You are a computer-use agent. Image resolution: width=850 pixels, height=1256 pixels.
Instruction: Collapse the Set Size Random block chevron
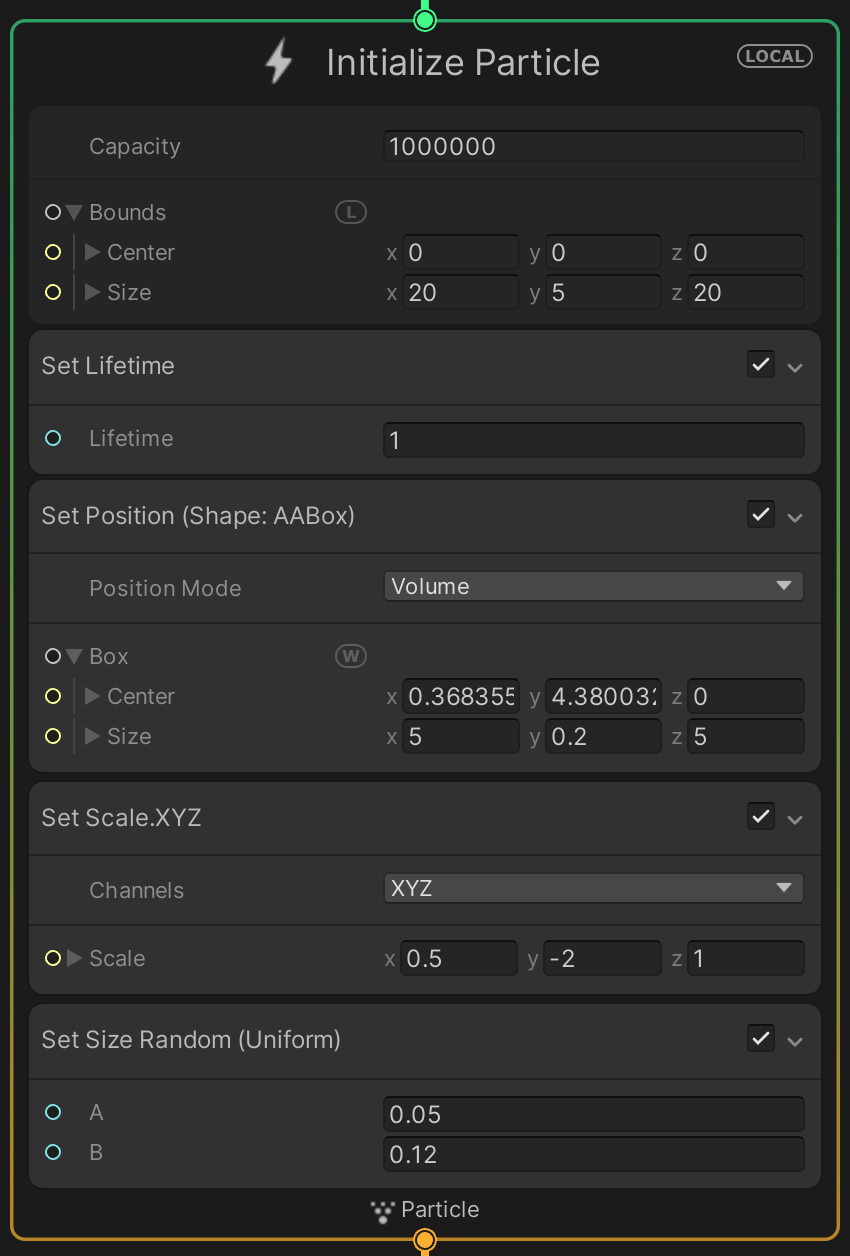click(x=795, y=1041)
